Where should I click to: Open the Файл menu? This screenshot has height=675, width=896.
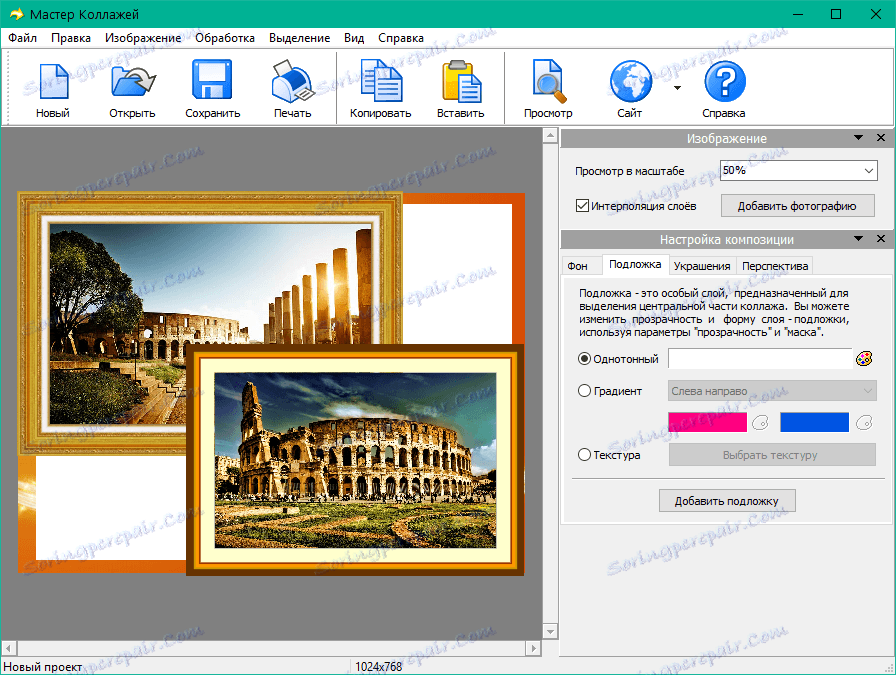(22, 38)
